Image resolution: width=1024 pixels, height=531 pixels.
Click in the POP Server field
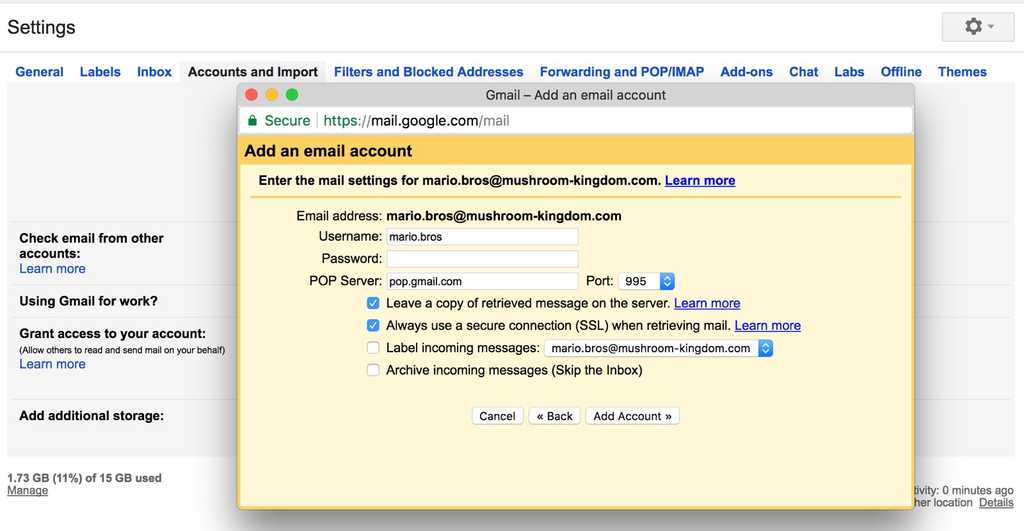pos(482,281)
